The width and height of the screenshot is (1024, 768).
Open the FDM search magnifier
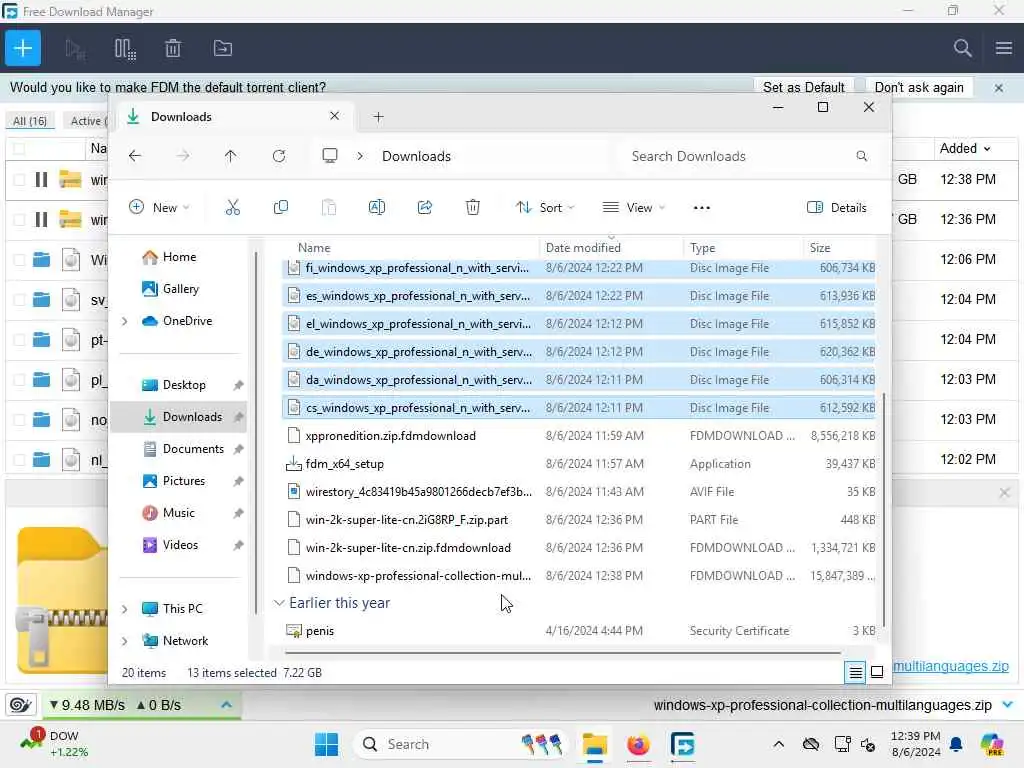962,48
